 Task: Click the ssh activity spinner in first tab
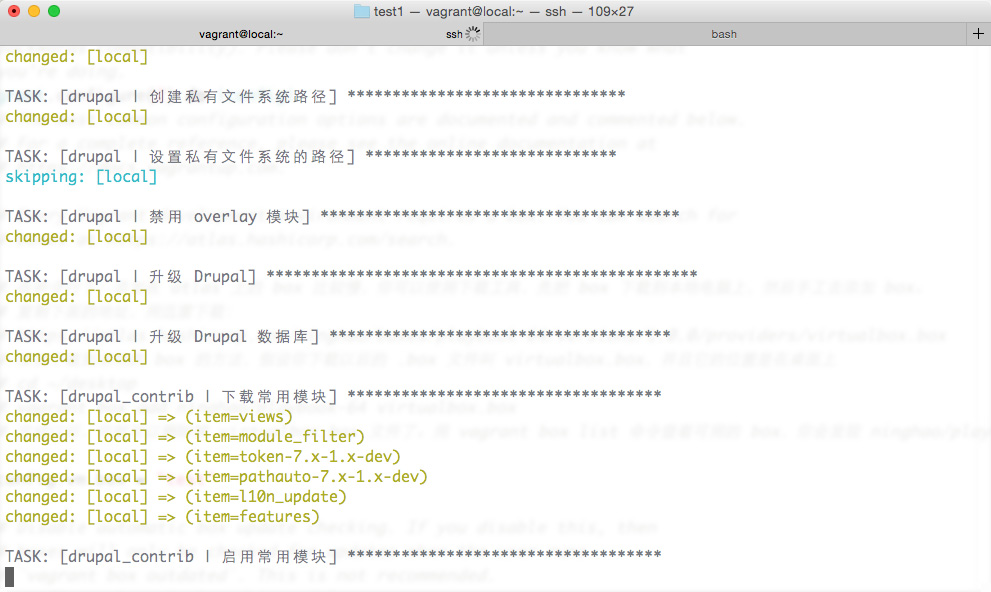[473, 34]
